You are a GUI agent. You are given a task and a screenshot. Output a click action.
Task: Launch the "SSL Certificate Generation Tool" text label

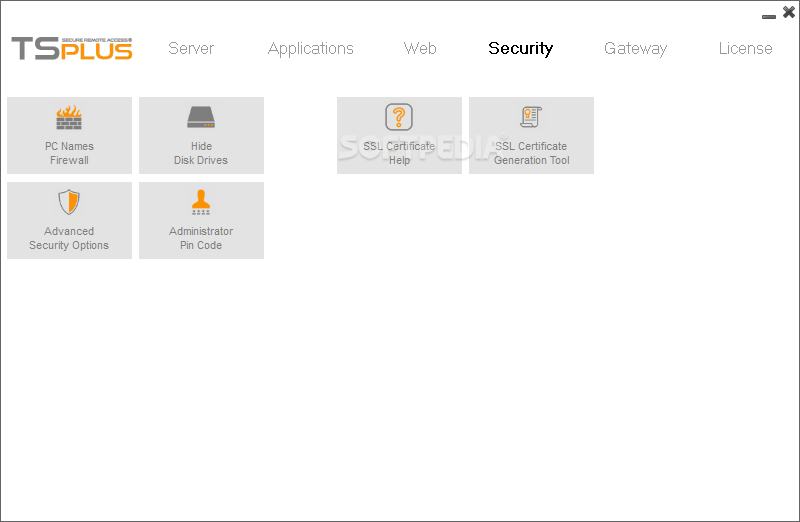pos(531,153)
